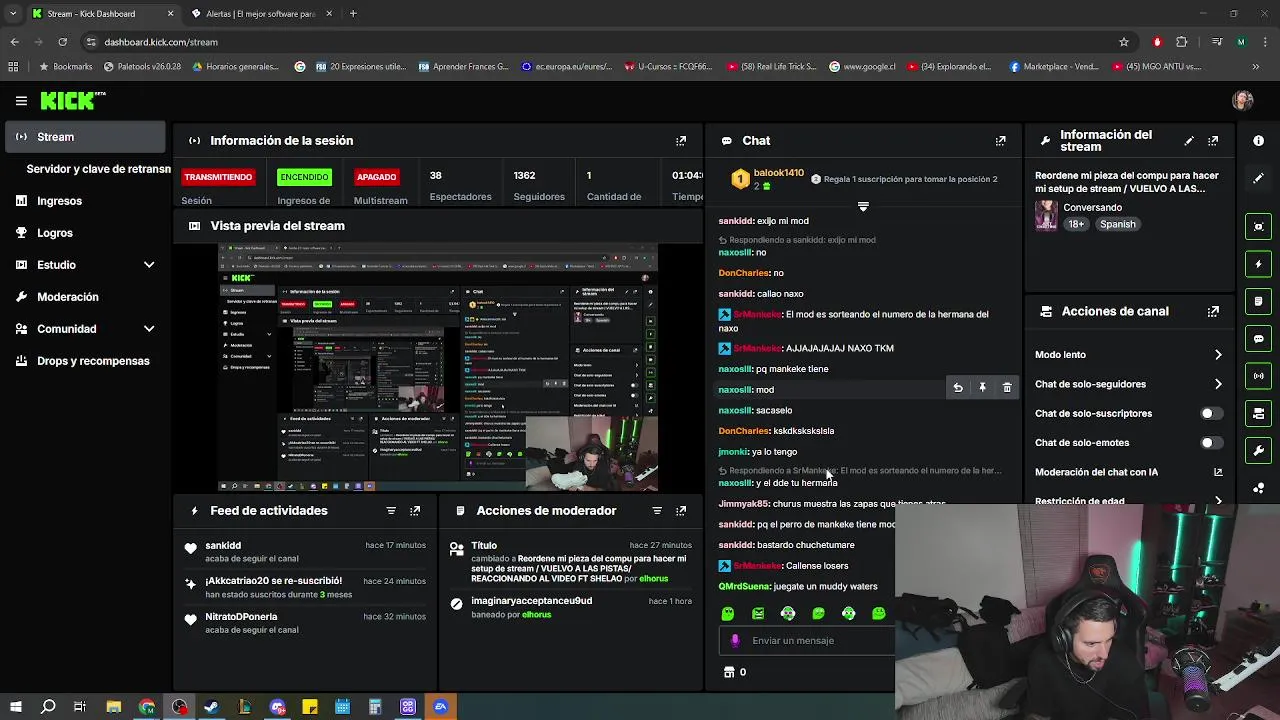Click the pencil icon in the right sidebar
Screen dimensions: 1280x720
(1259, 178)
